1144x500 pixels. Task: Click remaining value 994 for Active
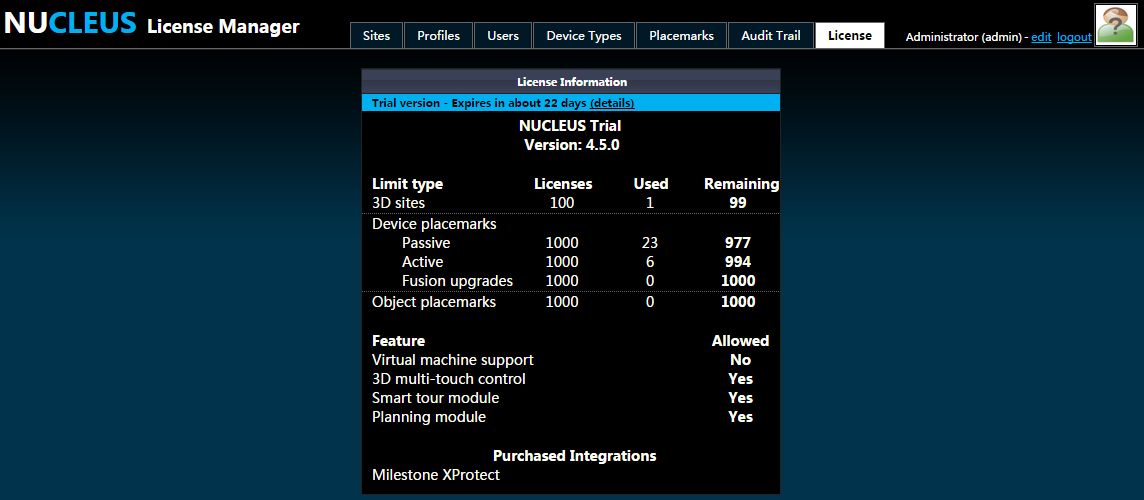coord(738,262)
